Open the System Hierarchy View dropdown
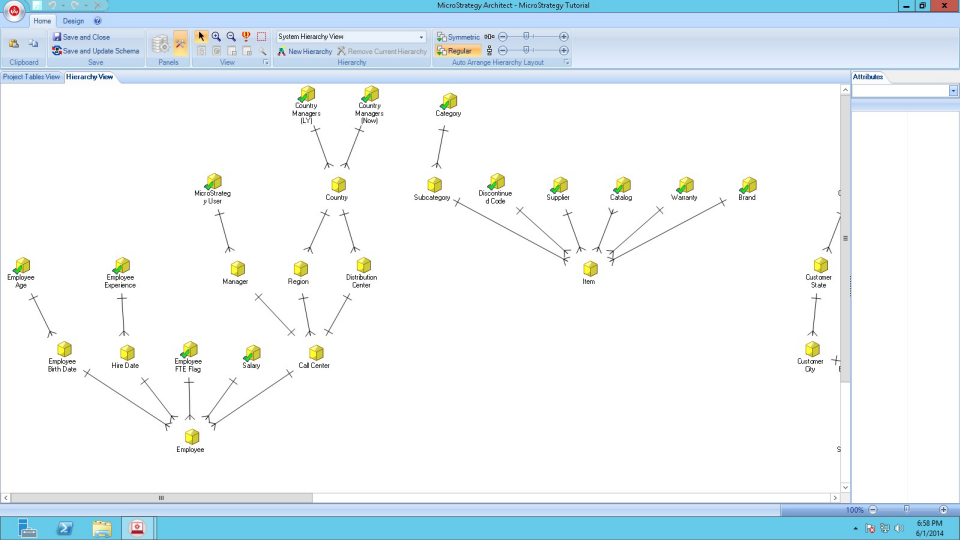 pos(422,37)
